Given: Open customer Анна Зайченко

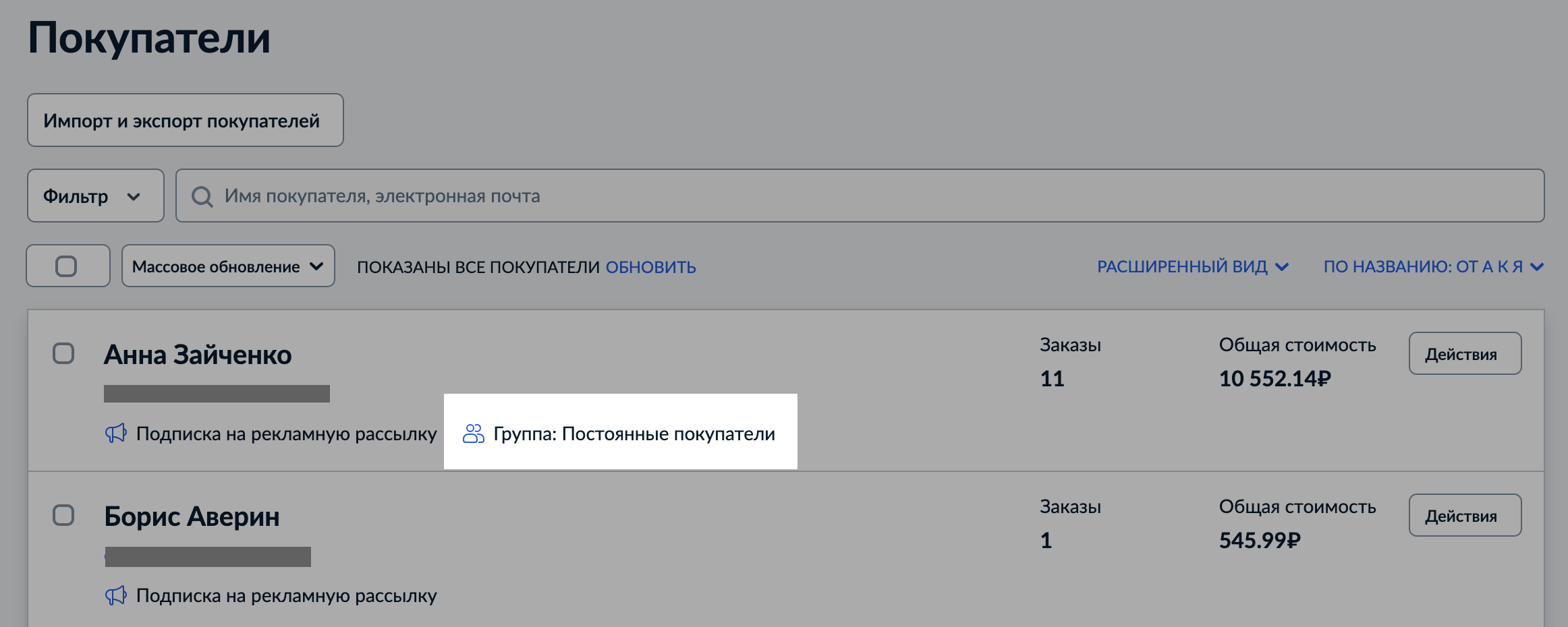Looking at the screenshot, I should (x=198, y=355).
